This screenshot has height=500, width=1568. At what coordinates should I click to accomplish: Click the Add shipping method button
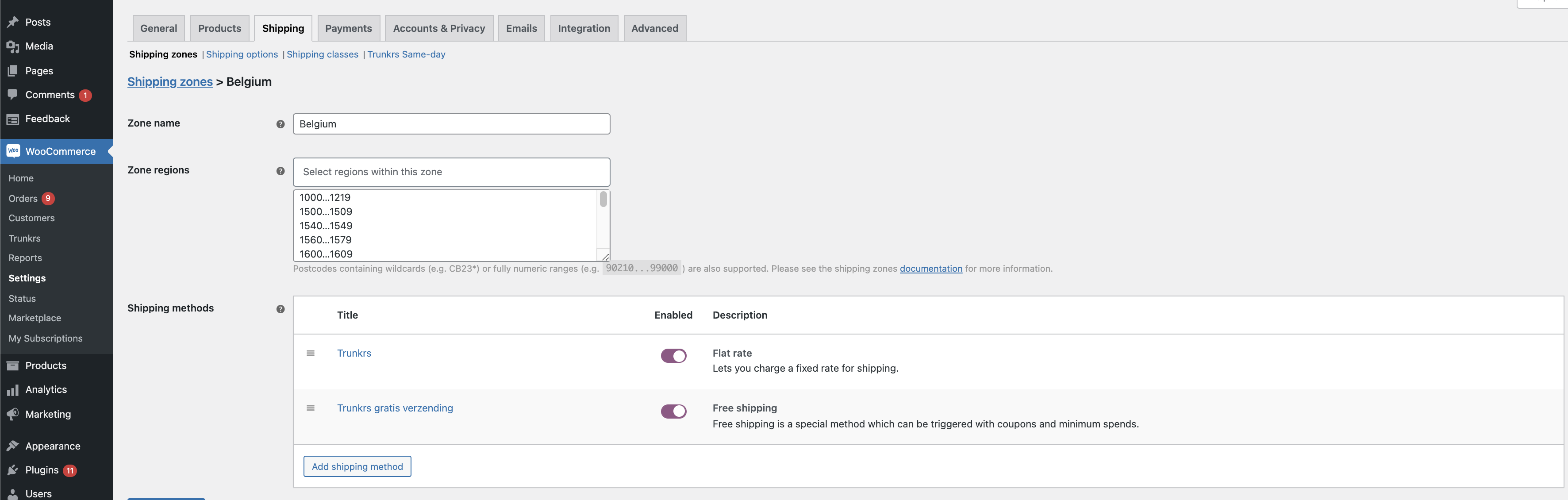[x=356, y=465]
